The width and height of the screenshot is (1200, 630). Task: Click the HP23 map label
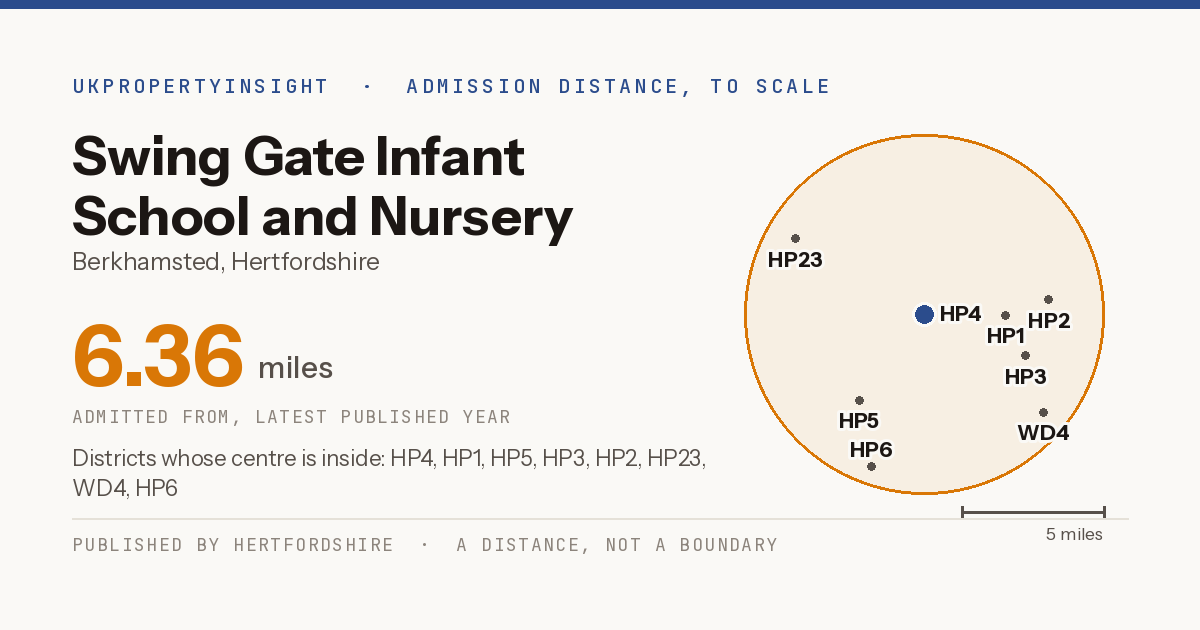point(795,260)
